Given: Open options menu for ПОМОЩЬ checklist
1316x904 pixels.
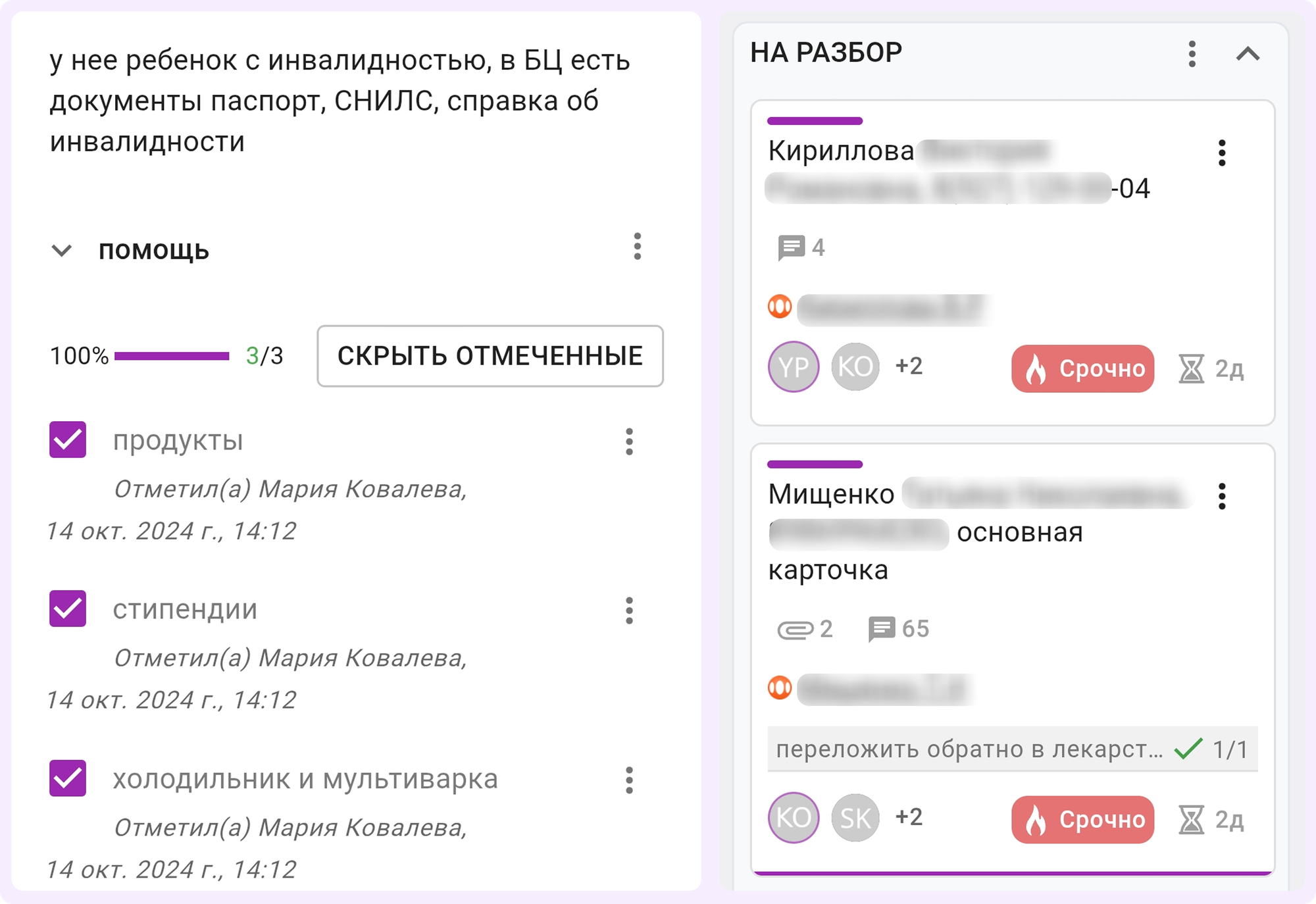Looking at the screenshot, I should pyautogui.click(x=637, y=247).
